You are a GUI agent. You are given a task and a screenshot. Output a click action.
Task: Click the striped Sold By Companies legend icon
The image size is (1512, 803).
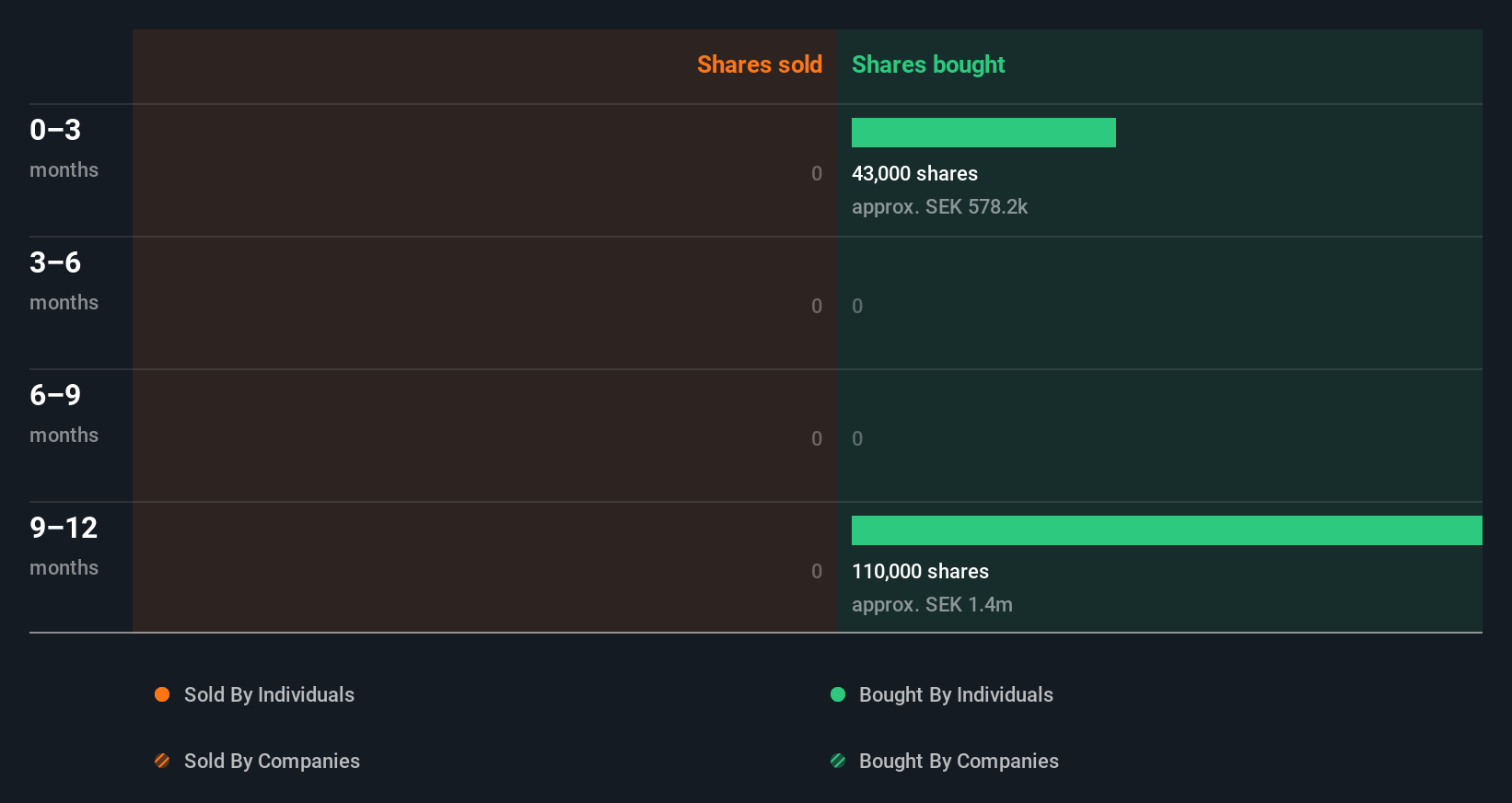(162, 761)
